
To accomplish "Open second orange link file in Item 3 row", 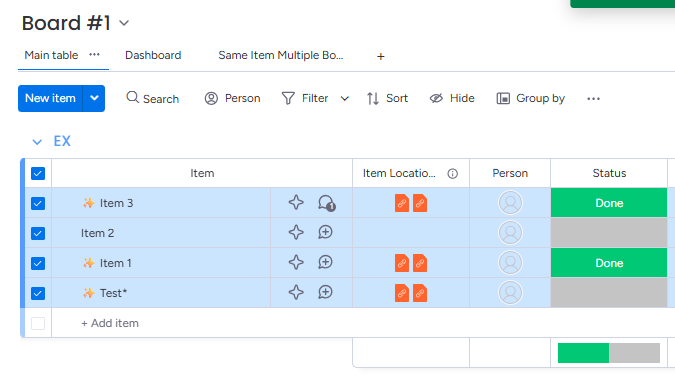I will coord(420,203).
